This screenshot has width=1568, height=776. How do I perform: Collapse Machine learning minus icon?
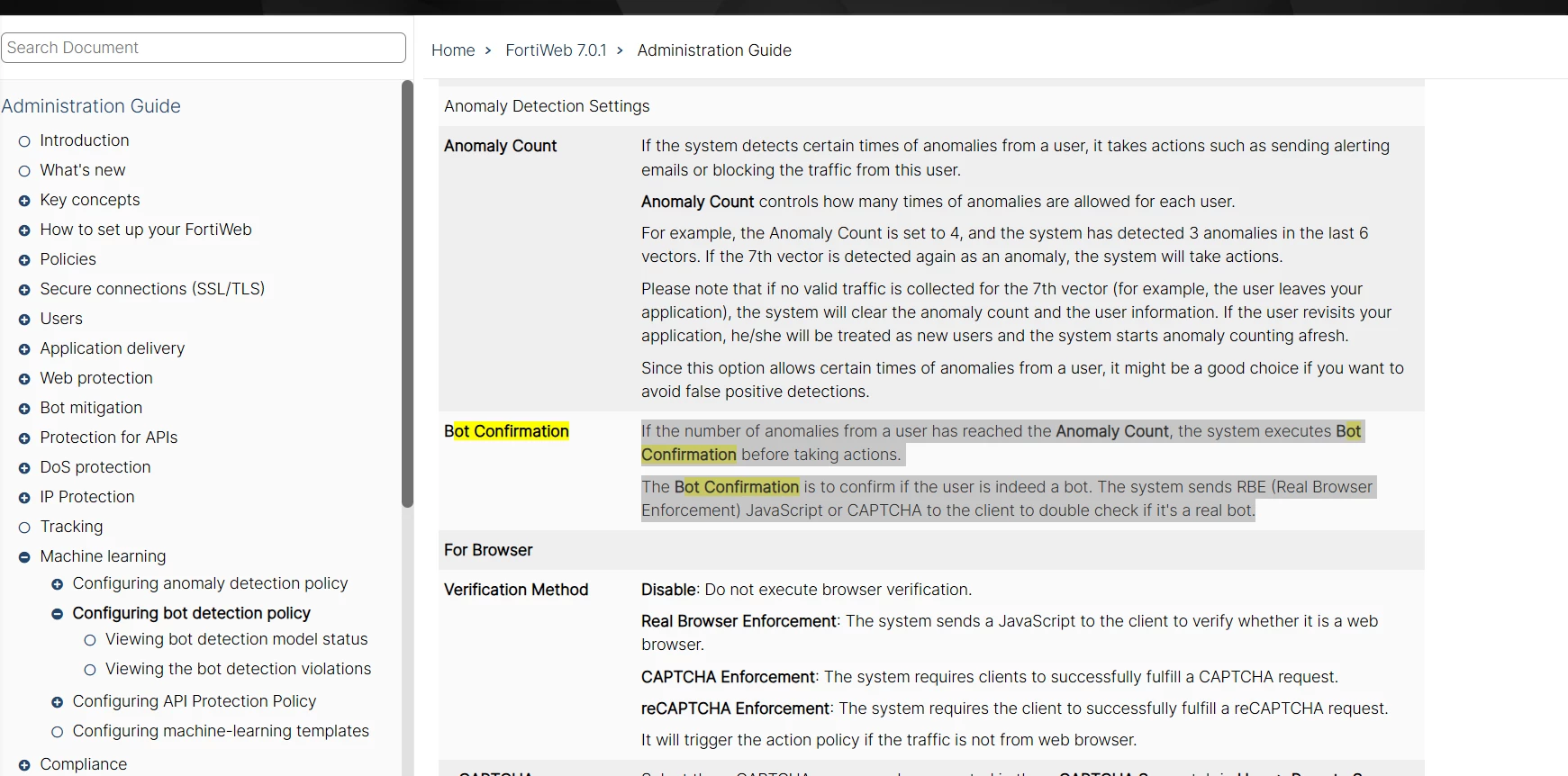pos(24,557)
